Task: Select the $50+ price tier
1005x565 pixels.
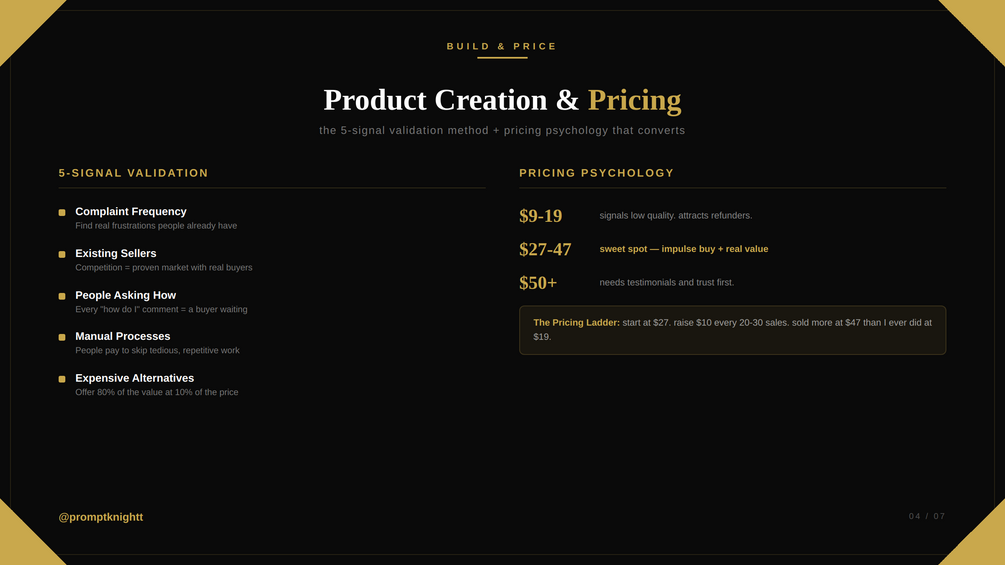Action: [538, 282]
